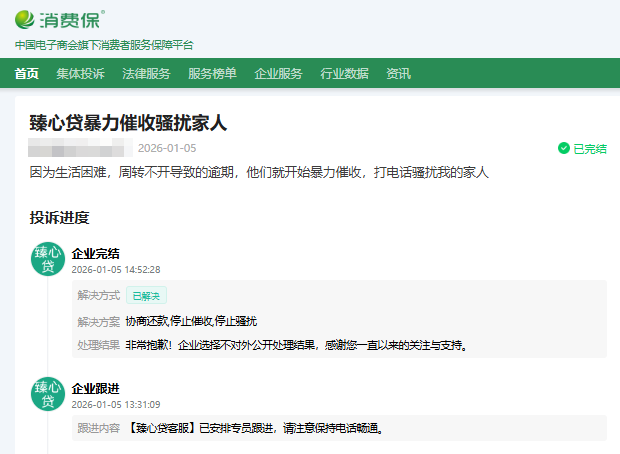
Task: Click the 2026-01-05 14:52:28 timestamp
Action: pyautogui.click(x=116, y=269)
